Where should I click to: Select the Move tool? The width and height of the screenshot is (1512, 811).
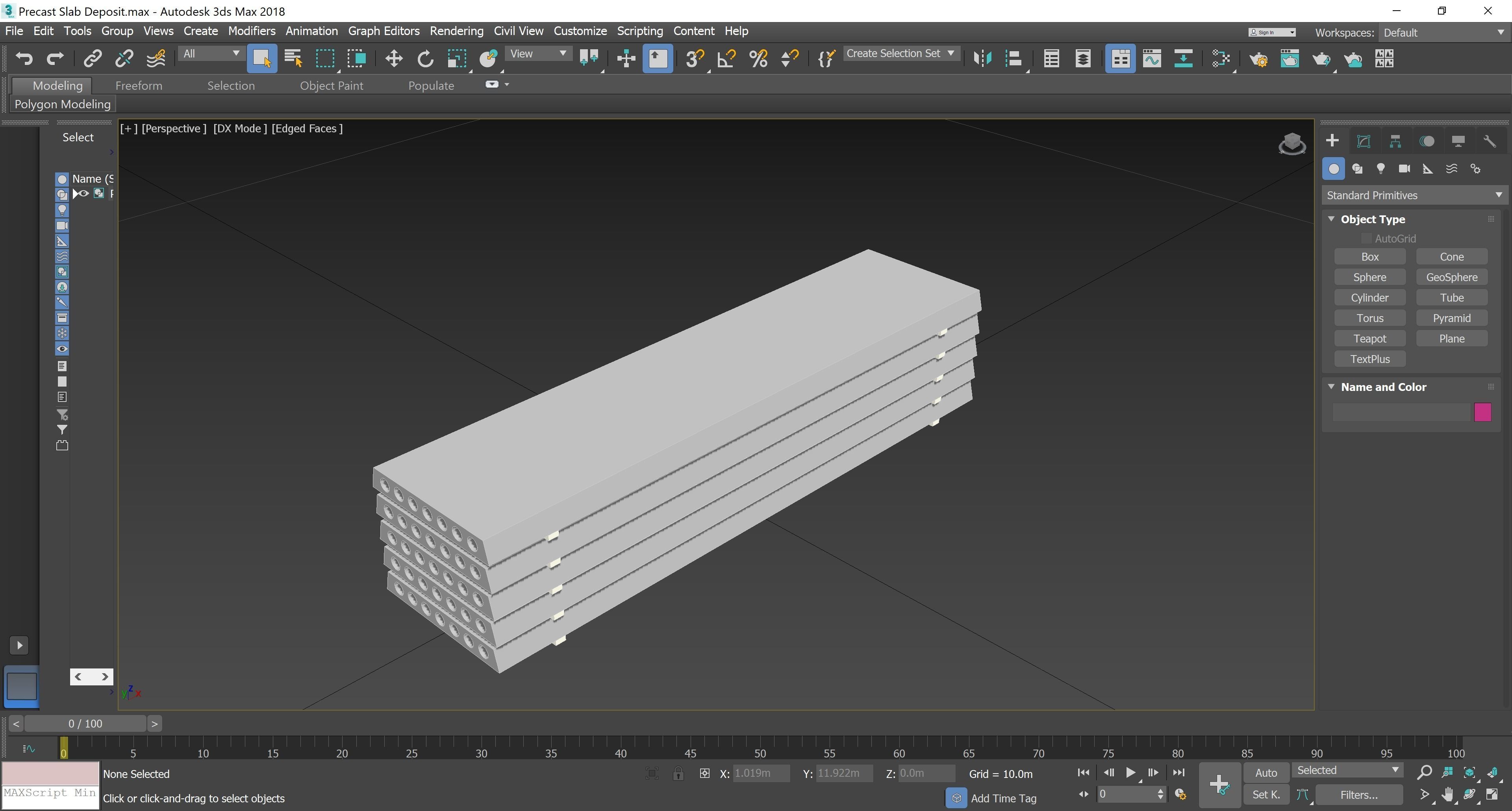click(393, 58)
